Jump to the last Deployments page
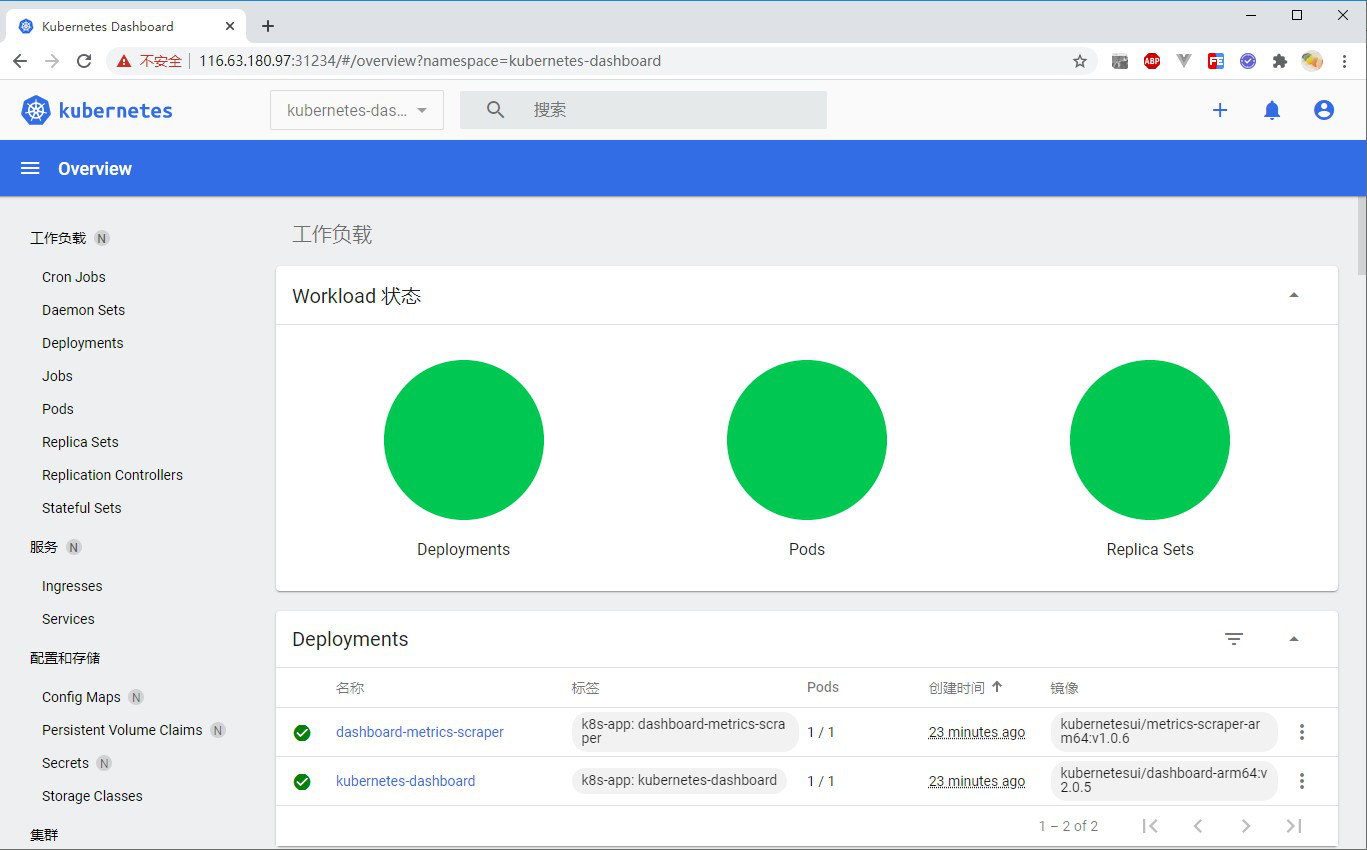This screenshot has height=850, width=1367. (1294, 826)
